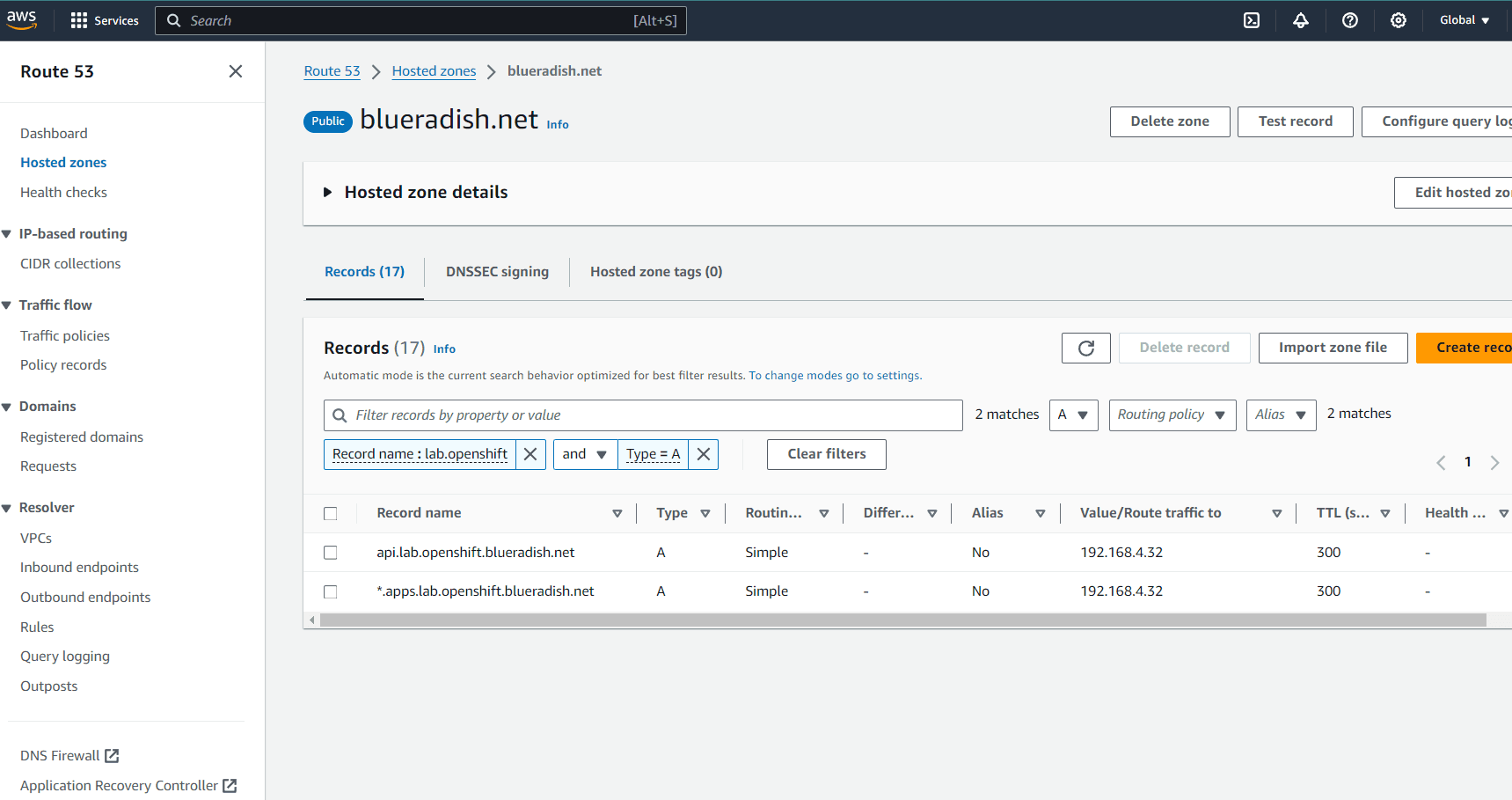Click the Clear filters button
1512x800 pixels.
[827, 454]
